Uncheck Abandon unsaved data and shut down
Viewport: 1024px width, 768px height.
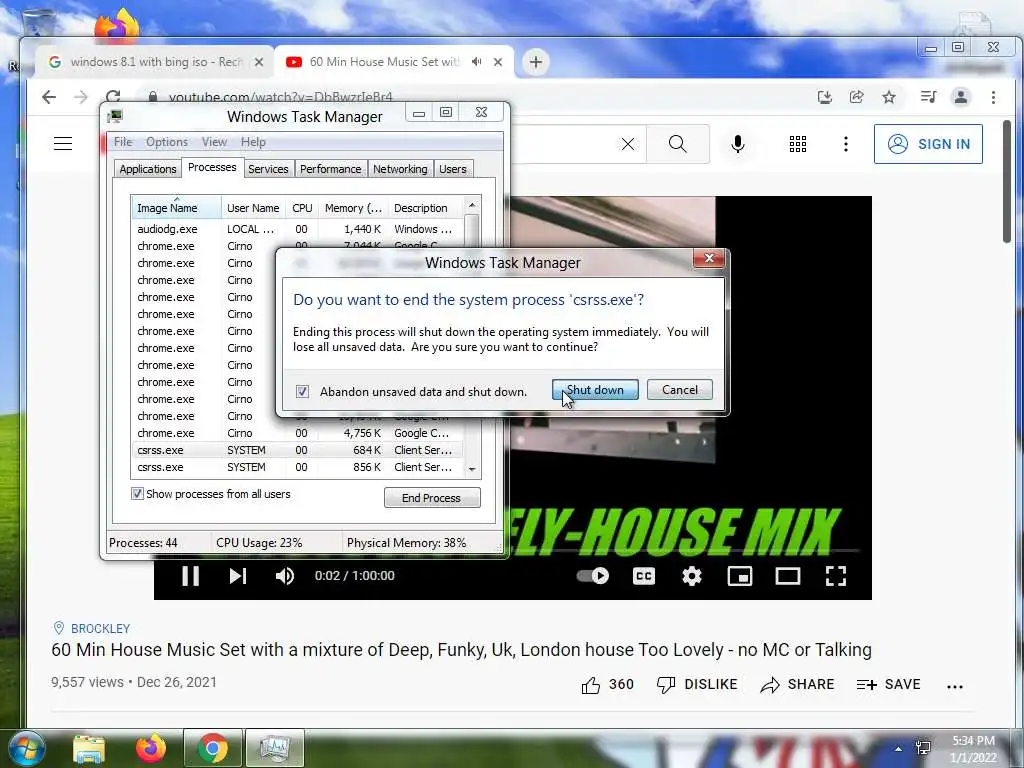coord(302,392)
